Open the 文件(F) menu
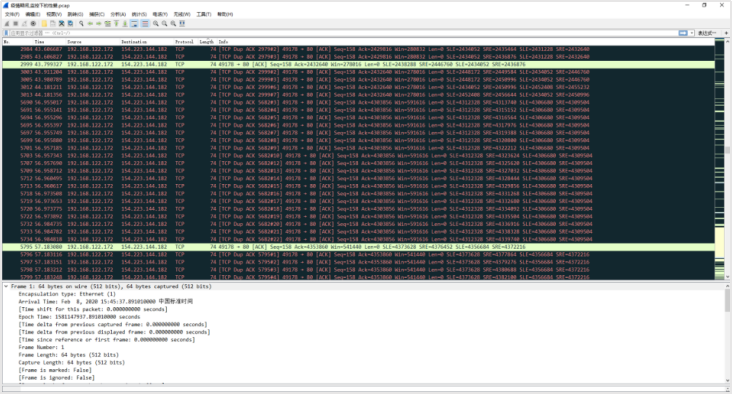Screen dimensions: 732x394 [x=12, y=14]
